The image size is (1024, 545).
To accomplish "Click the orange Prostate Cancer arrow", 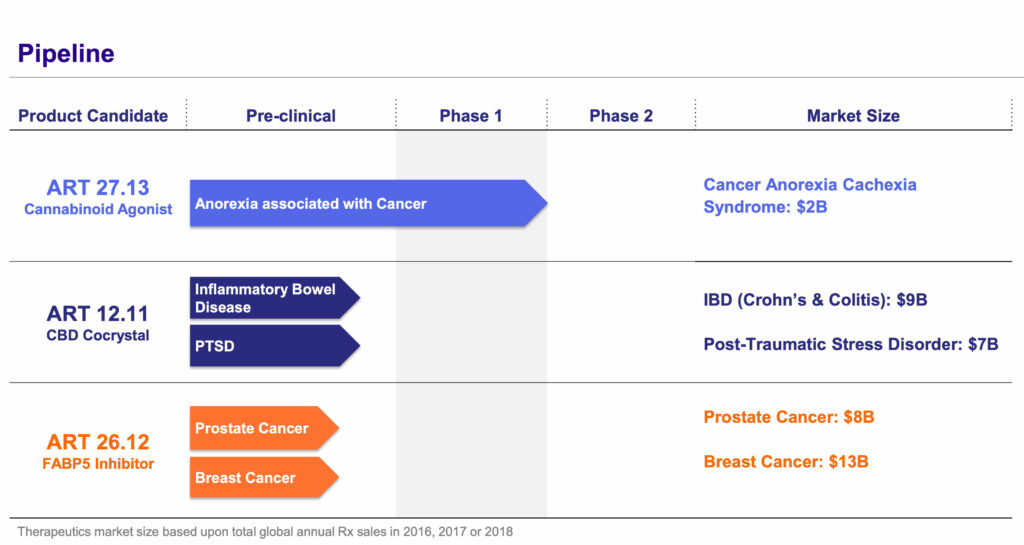I will (x=264, y=428).
